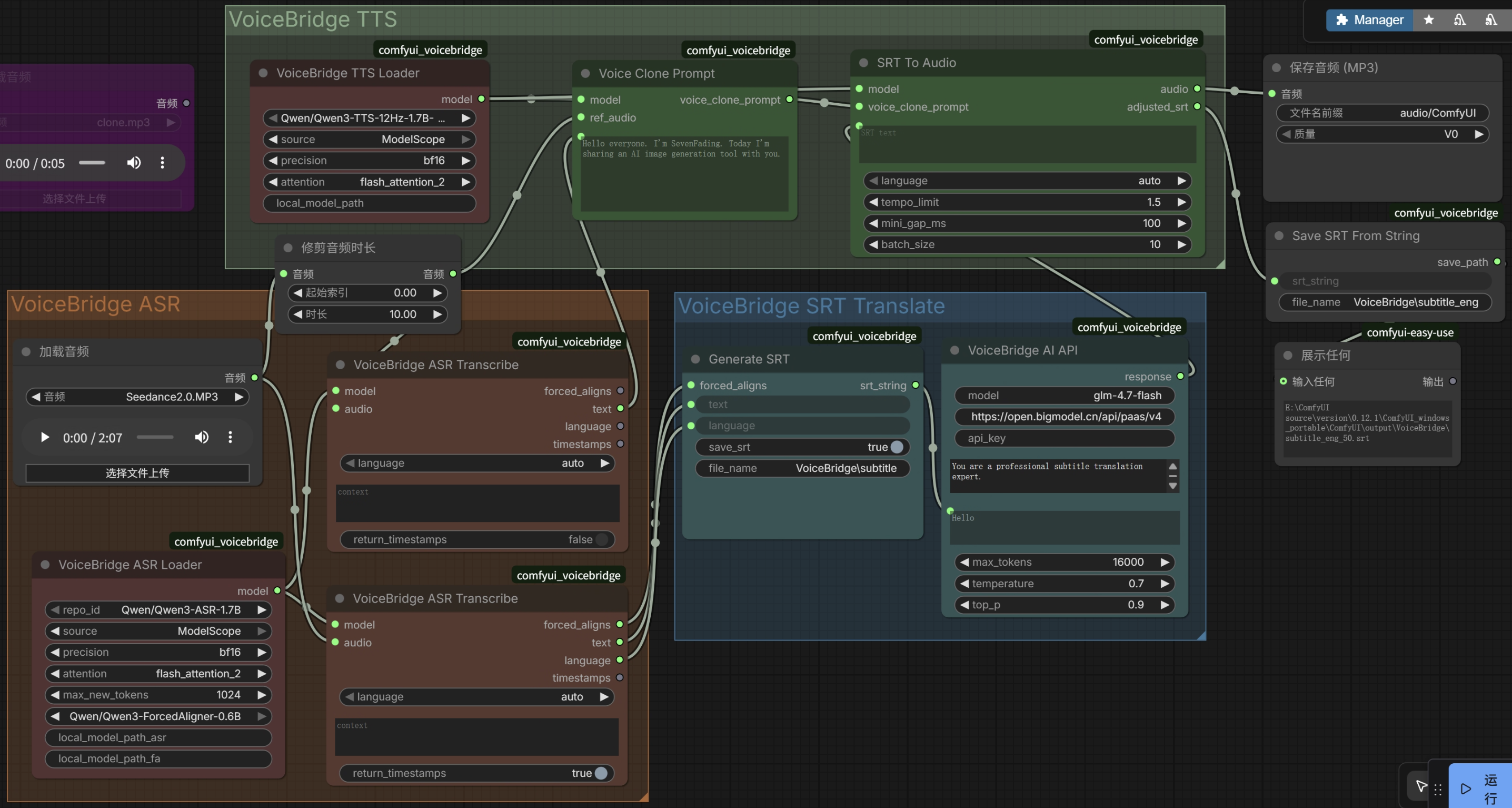Collapse the VoiceBridge TTS Loader node

point(264,73)
